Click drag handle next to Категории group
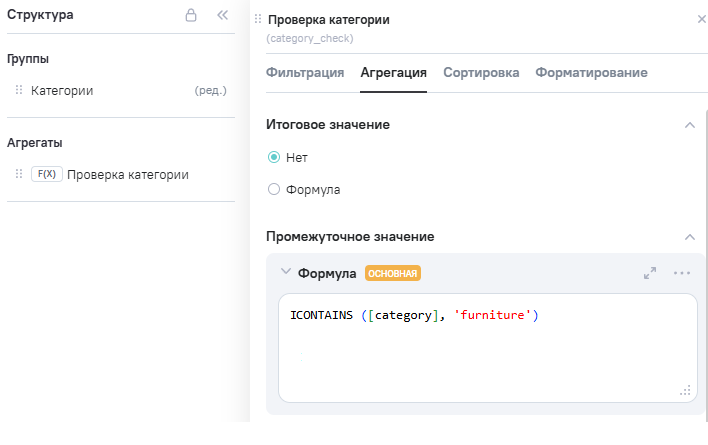708x445 pixels. pos(19,90)
